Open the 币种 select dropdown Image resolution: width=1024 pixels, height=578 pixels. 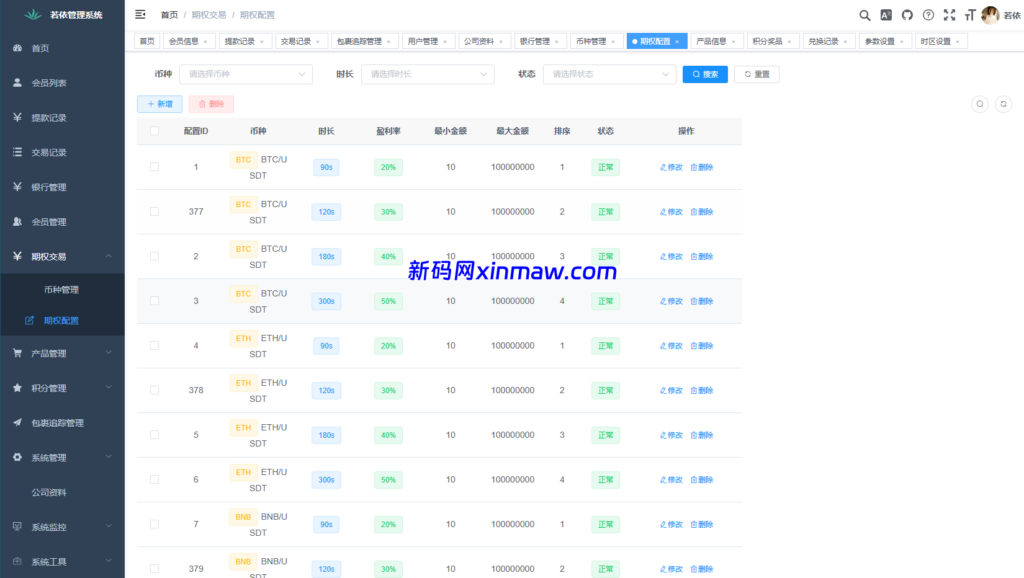tap(246, 74)
